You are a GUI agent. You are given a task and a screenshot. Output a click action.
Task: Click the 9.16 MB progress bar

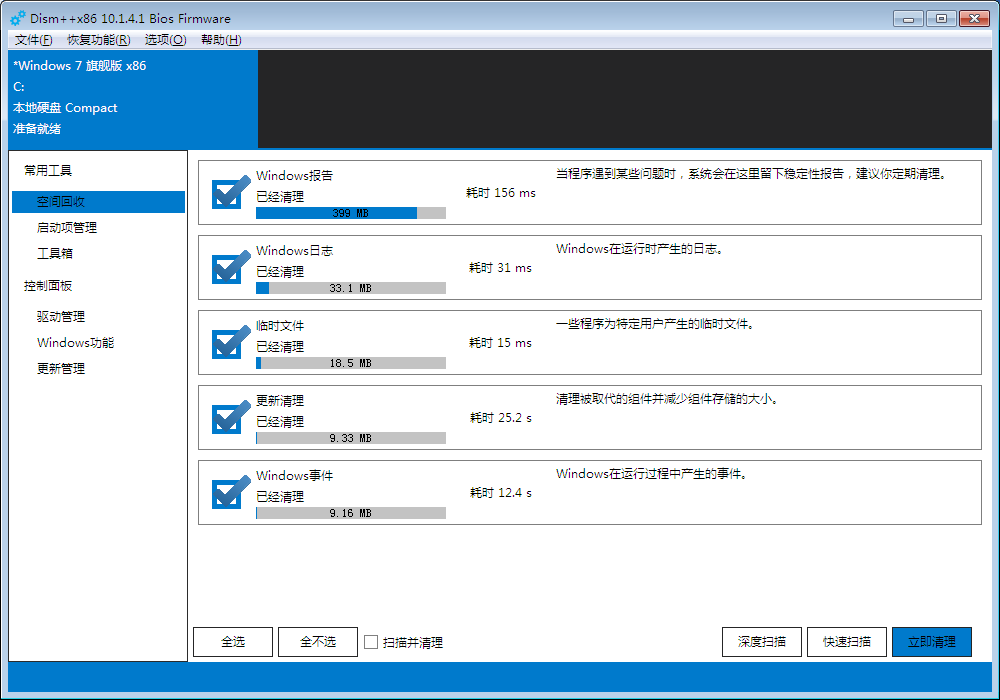click(x=351, y=513)
